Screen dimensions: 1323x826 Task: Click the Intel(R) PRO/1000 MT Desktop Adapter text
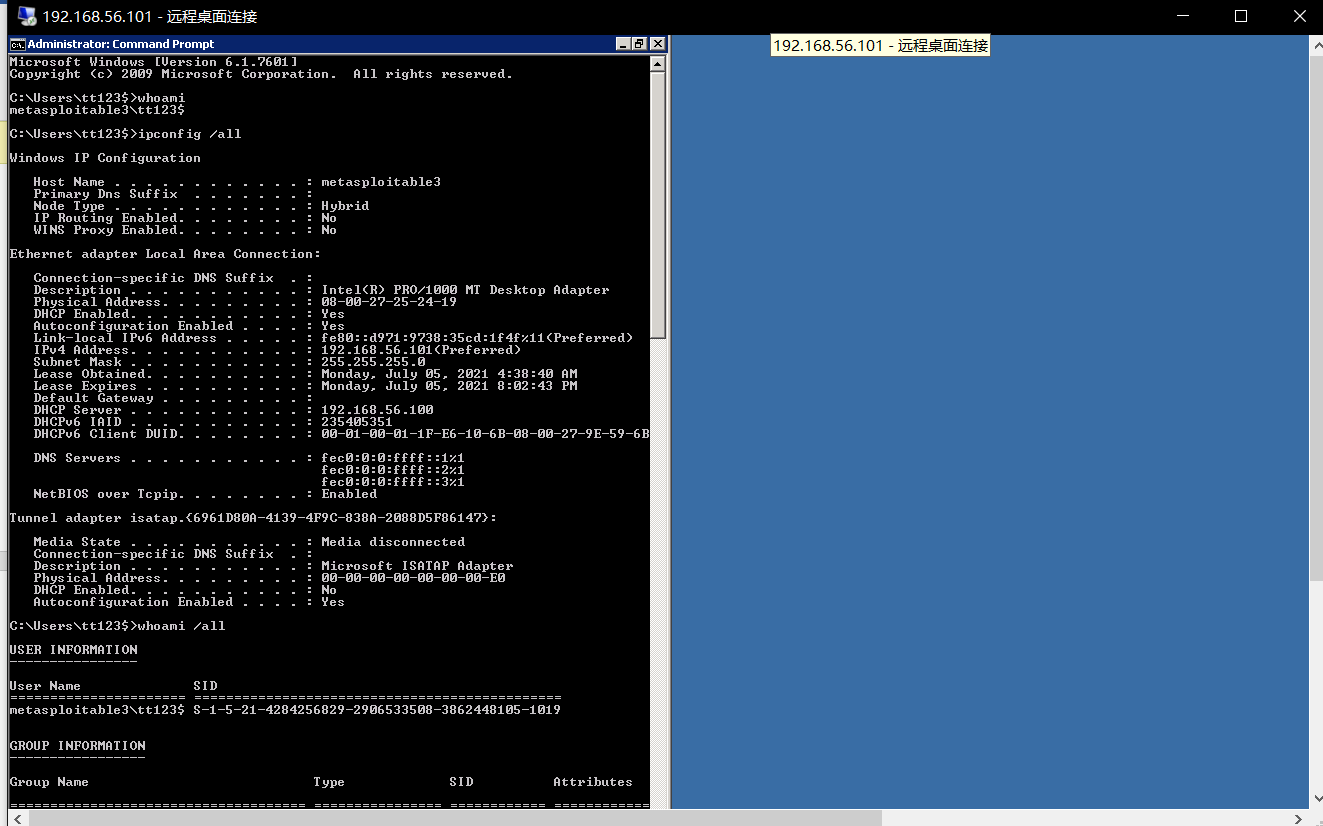pos(465,290)
